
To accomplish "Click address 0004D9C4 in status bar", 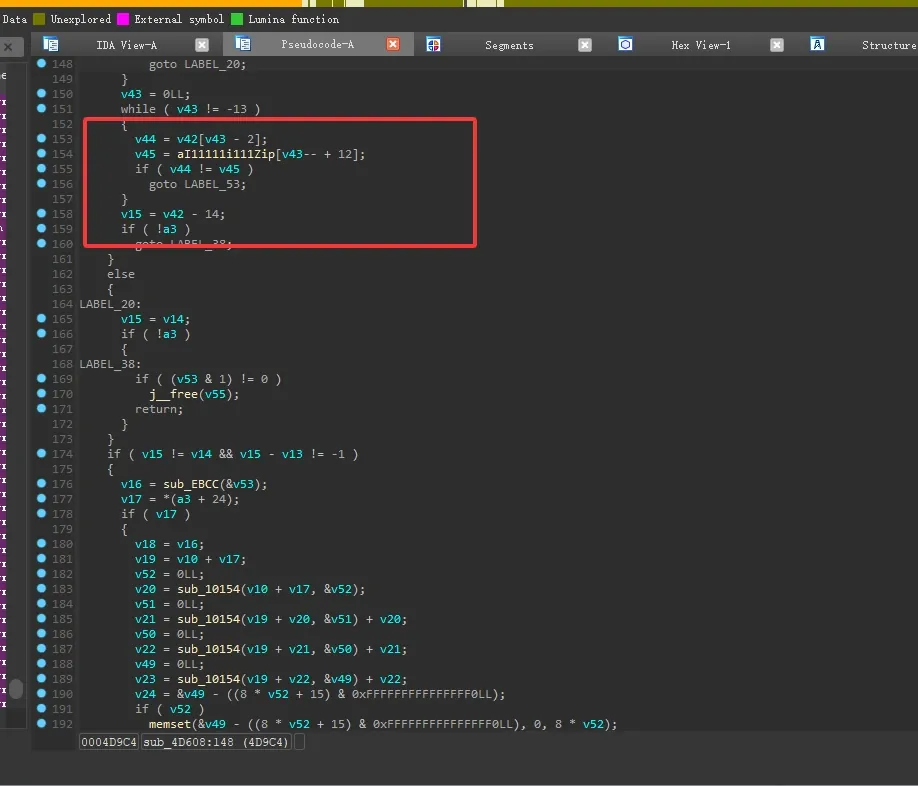I will click(x=109, y=742).
